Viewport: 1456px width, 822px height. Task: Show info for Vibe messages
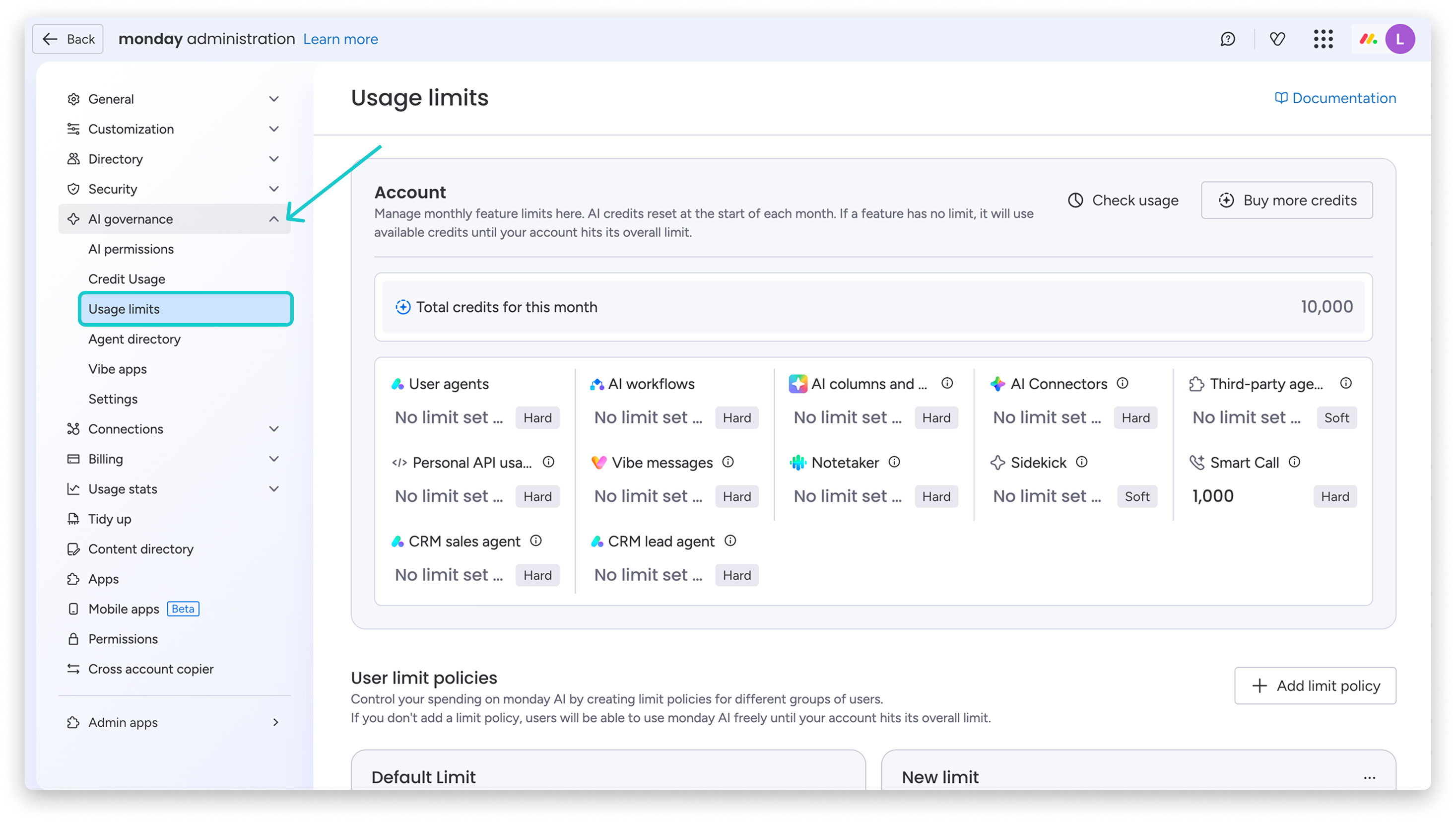728,462
